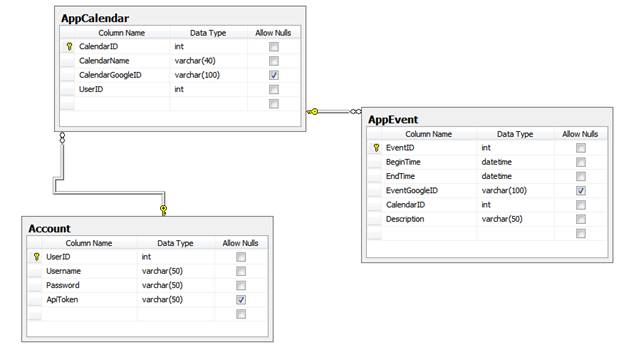
Task: Click the EndTime column name cell
Action: 429,176
